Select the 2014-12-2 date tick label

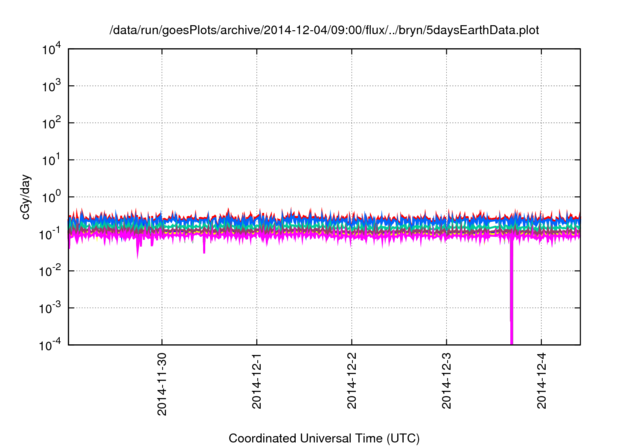(x=351, y=381)
